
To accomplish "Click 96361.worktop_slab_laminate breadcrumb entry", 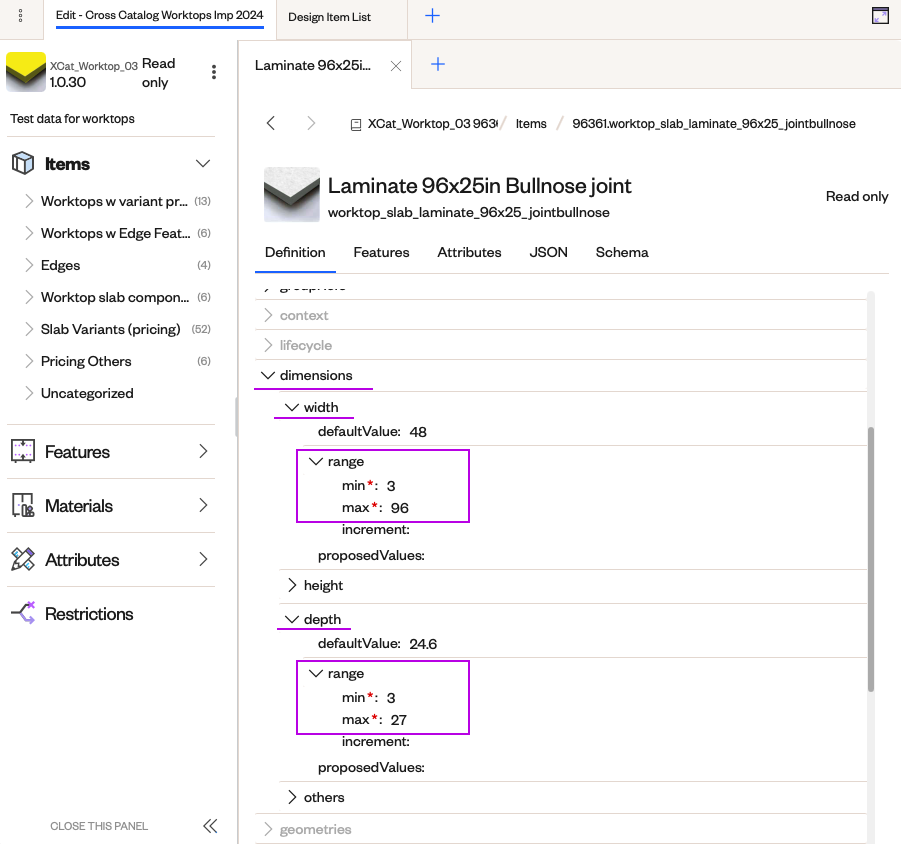I will point(714,124).
